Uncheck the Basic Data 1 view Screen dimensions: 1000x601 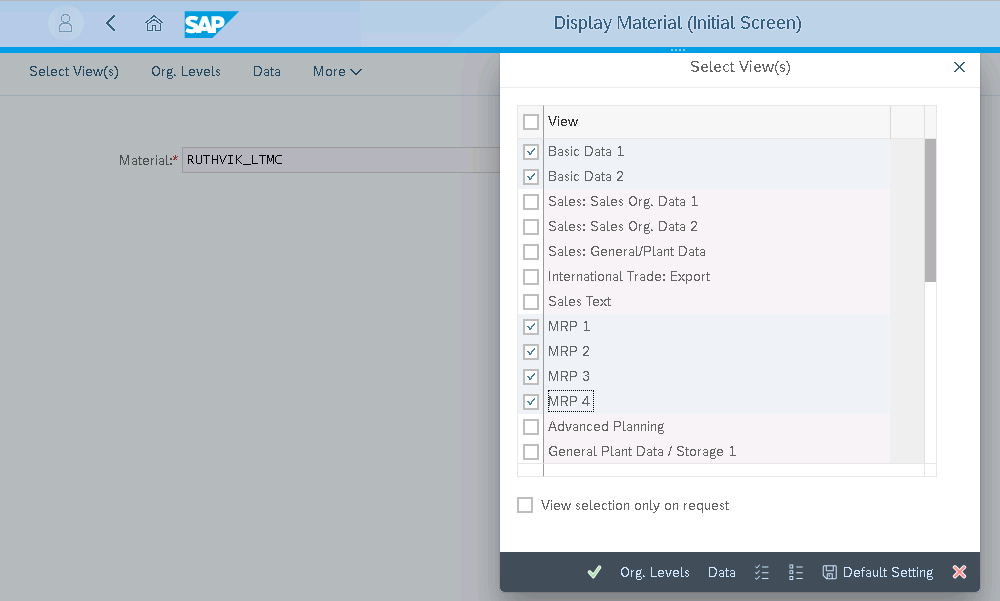[530, 151]
